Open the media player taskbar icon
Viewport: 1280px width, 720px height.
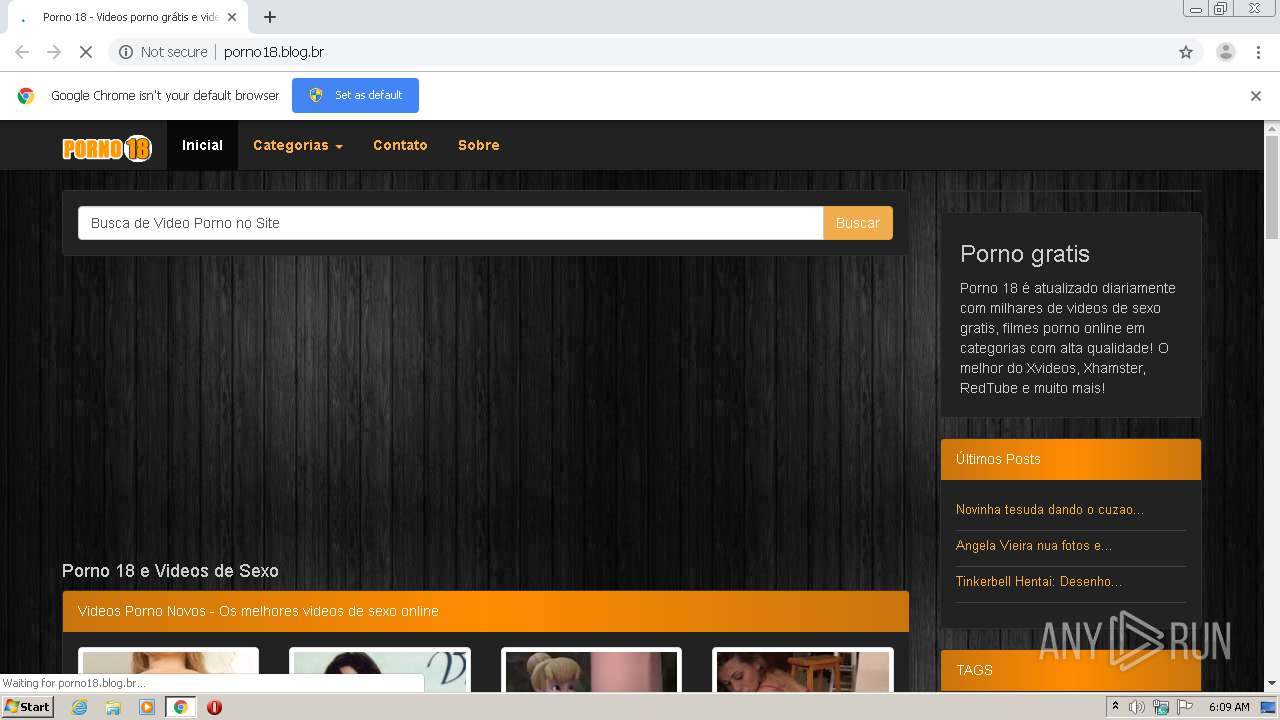147,707
